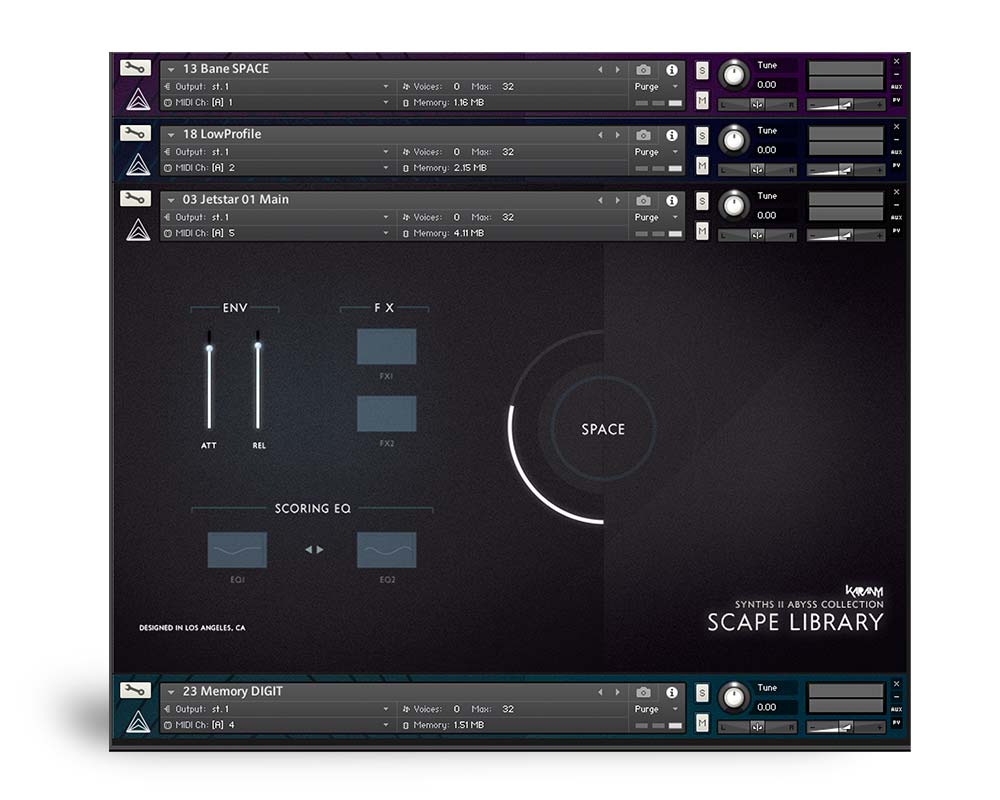
Task: Click the ATT envelope slider
Action: point(209,380)
